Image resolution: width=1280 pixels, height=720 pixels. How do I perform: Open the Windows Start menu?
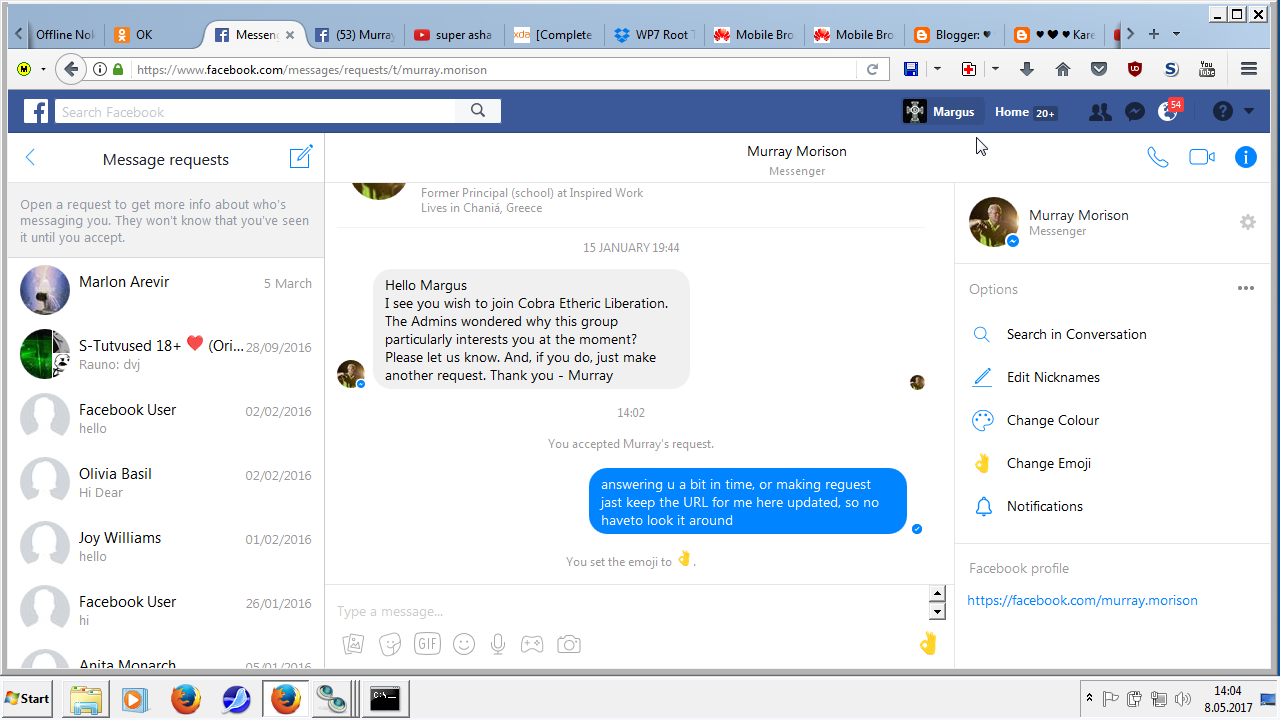(28, 698)
